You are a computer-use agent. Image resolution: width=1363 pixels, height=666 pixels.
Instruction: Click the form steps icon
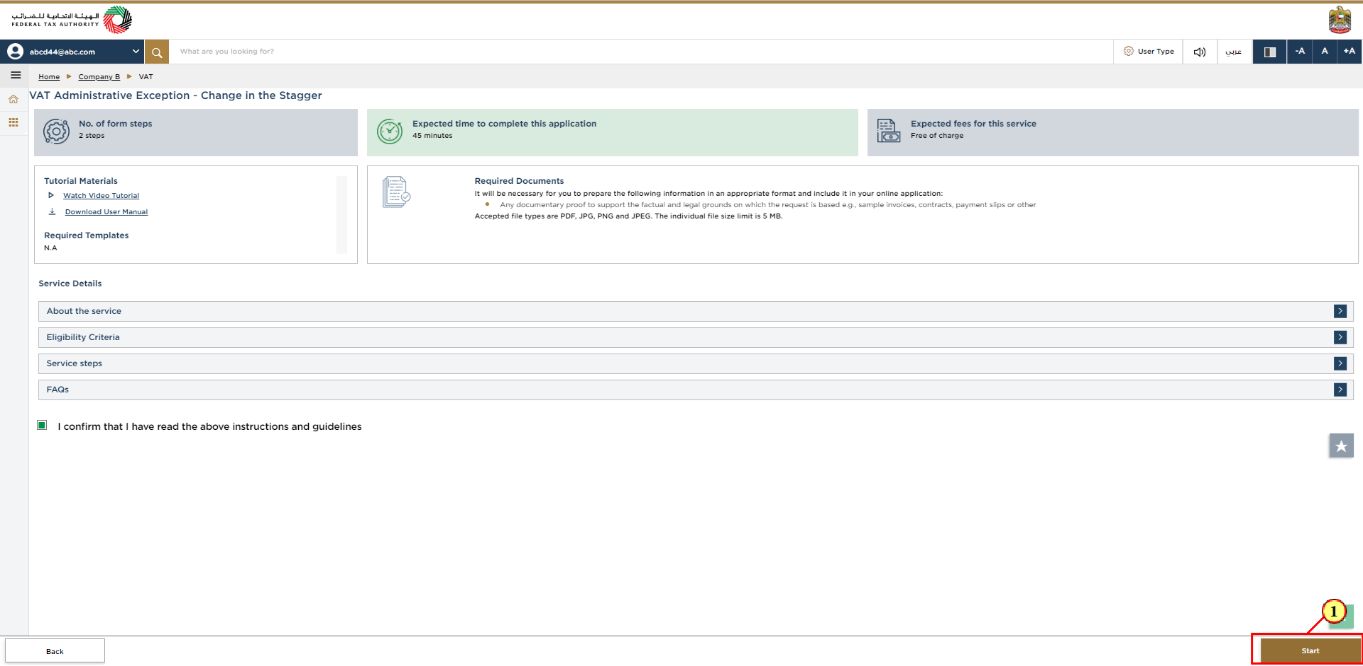56,131
